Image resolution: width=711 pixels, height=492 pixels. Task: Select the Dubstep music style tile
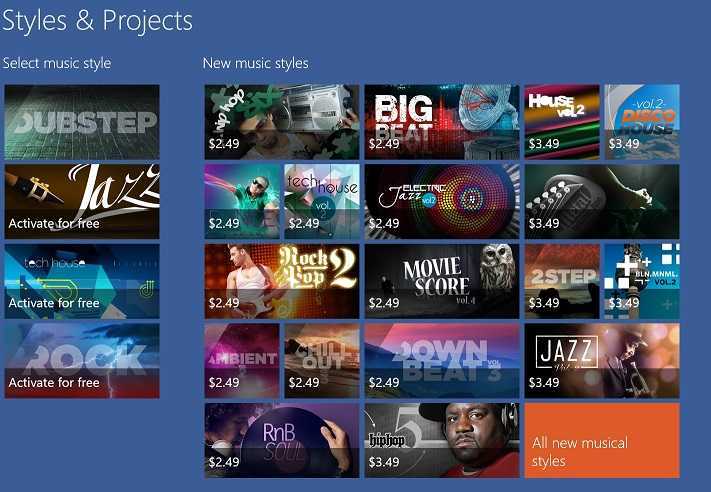tap(82, 122)
